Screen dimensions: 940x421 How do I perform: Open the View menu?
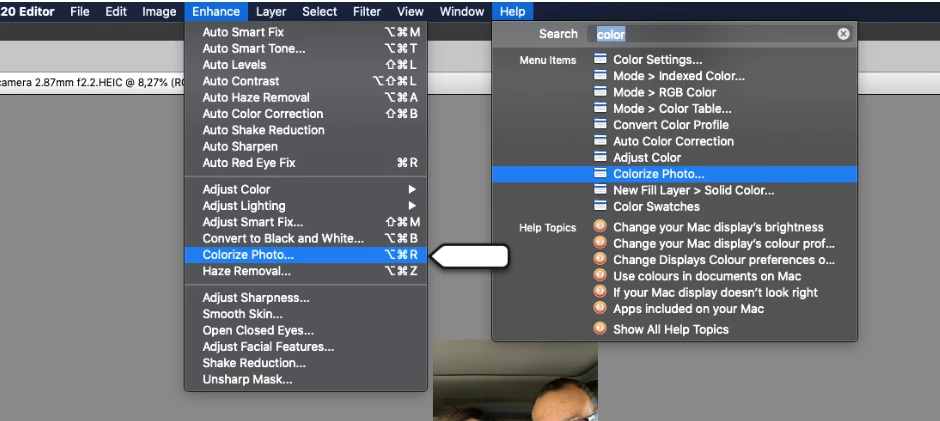pyautogui.click(x=410, y=11)
